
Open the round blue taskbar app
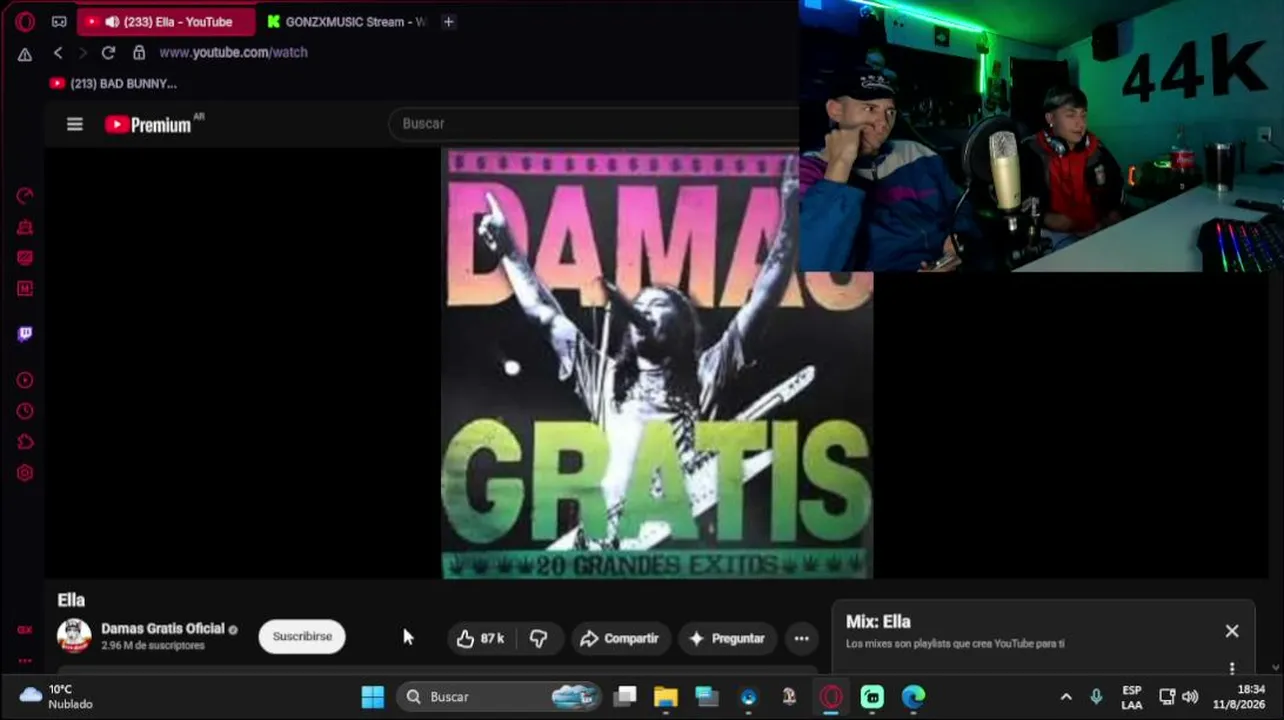click(748, 697)
